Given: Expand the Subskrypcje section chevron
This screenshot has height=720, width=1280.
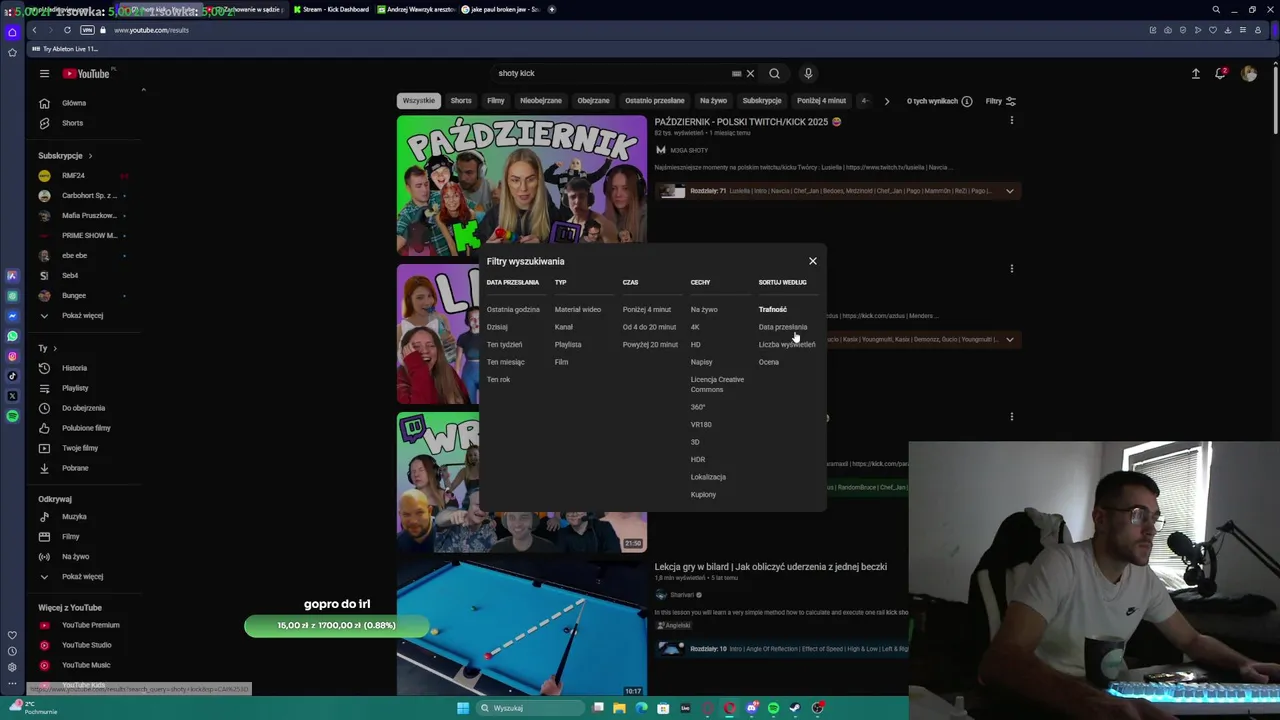Looking at the screenshot, I should pyautogui.click(x=90, y=156).
